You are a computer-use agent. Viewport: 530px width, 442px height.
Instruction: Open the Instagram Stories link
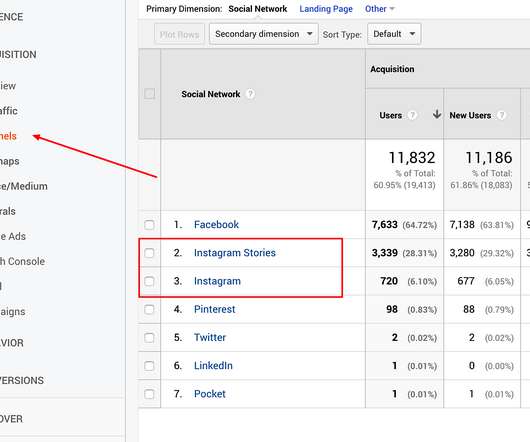[x=235, y=253]
